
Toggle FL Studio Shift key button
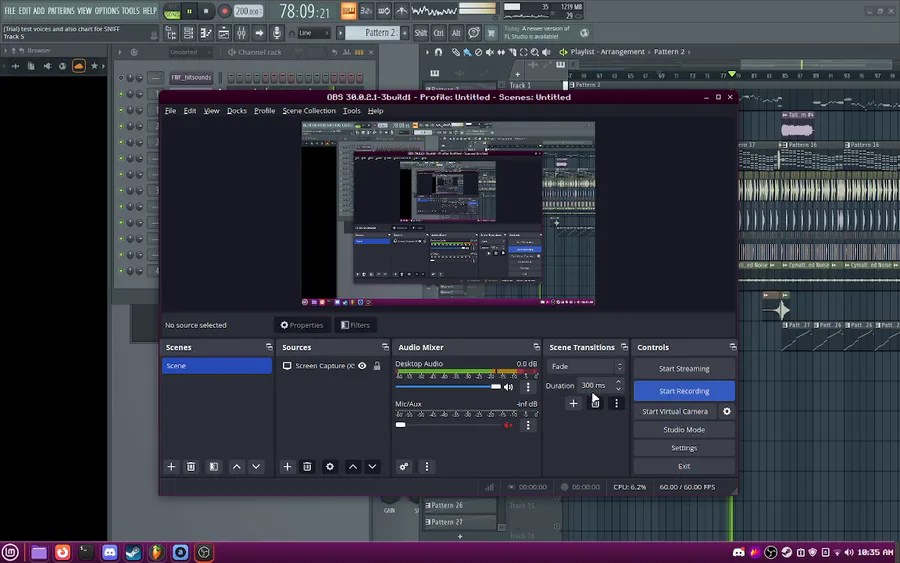click(421, 33)
